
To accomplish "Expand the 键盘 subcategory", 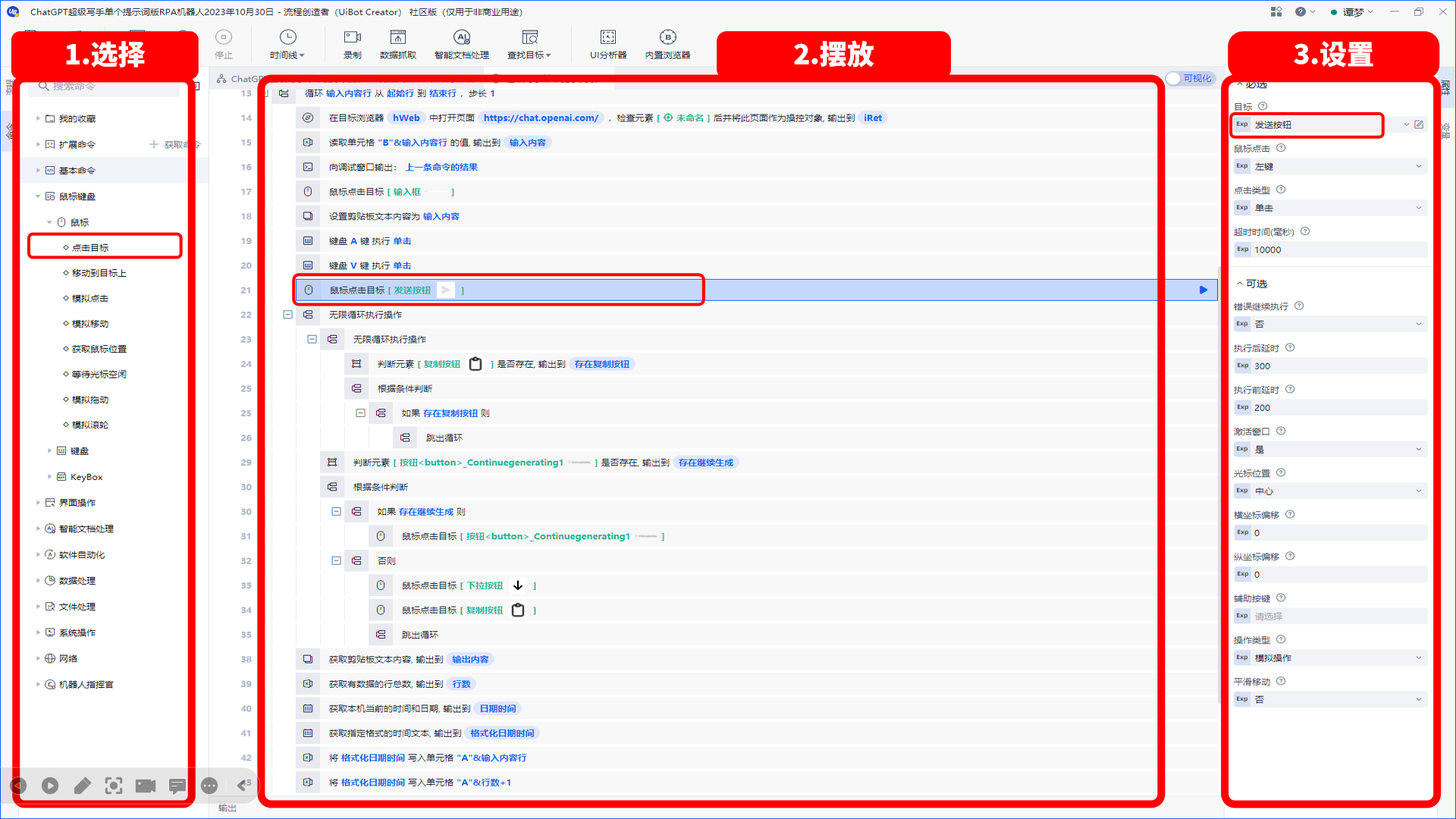I will tap(50, 450).
